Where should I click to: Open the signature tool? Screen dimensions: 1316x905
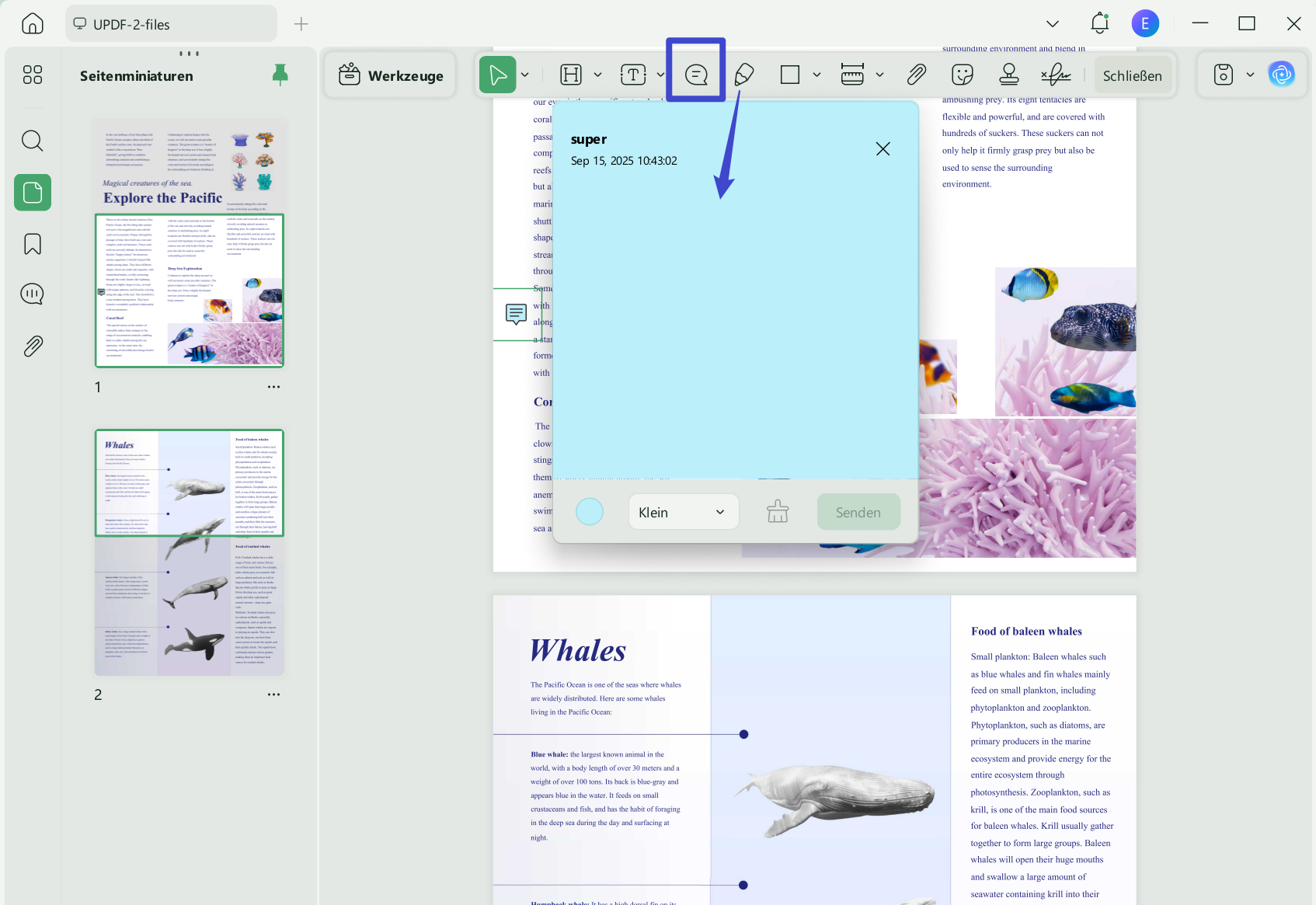point(1056,75)
